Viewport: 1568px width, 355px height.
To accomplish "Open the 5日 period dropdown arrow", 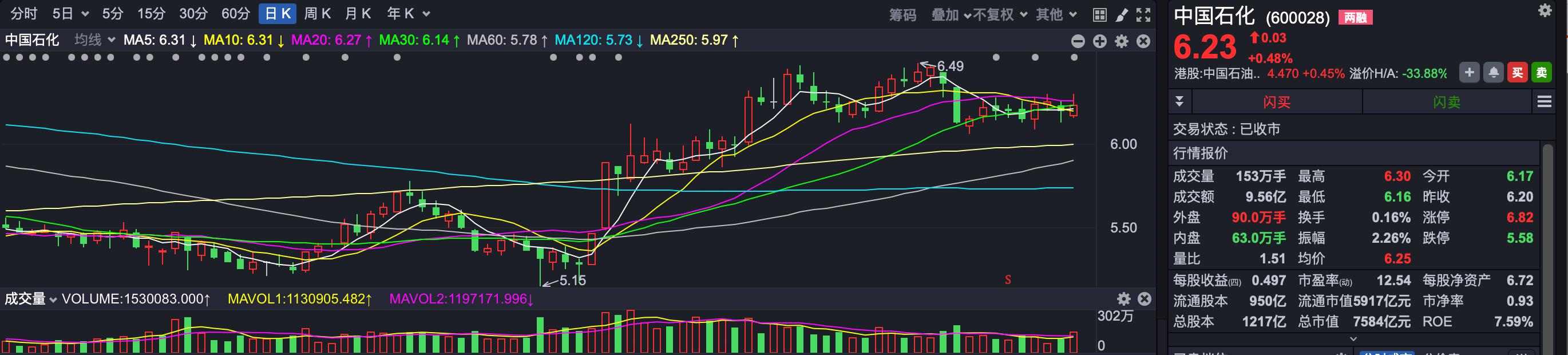I will coord(85,14).
